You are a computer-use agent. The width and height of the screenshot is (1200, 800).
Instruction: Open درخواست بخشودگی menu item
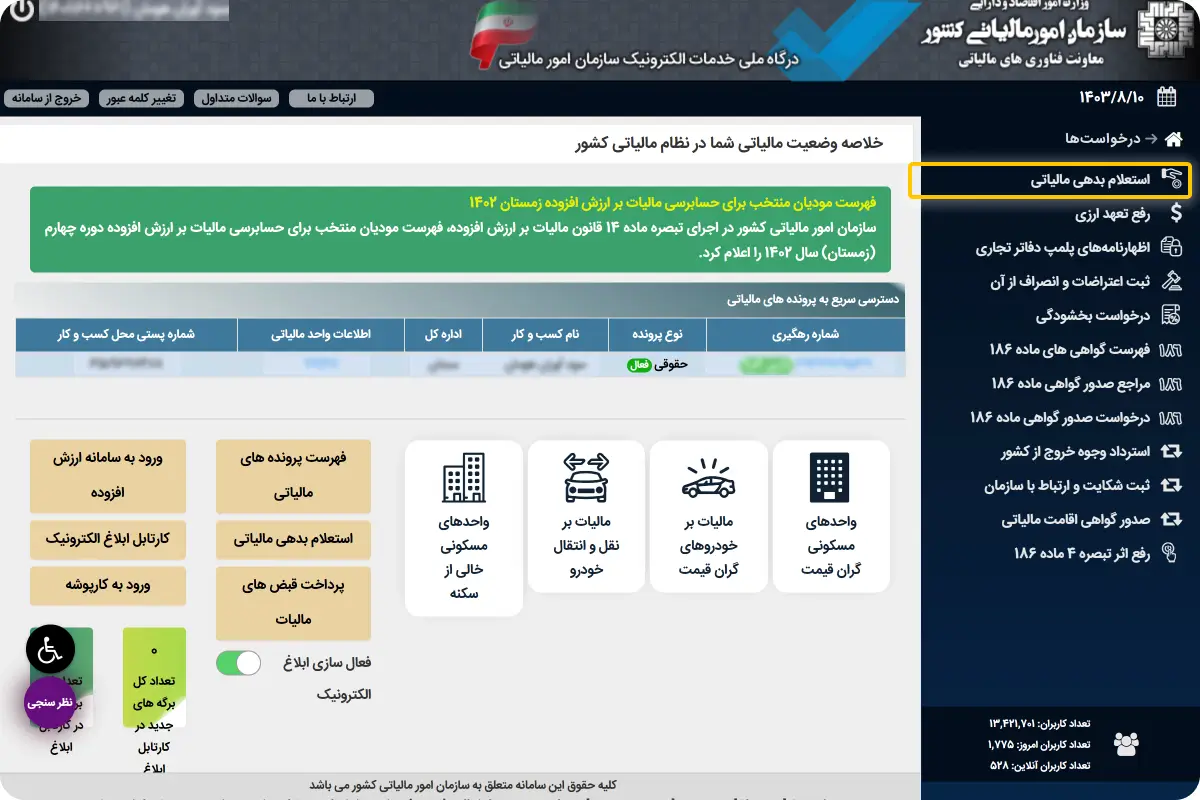1093,316
